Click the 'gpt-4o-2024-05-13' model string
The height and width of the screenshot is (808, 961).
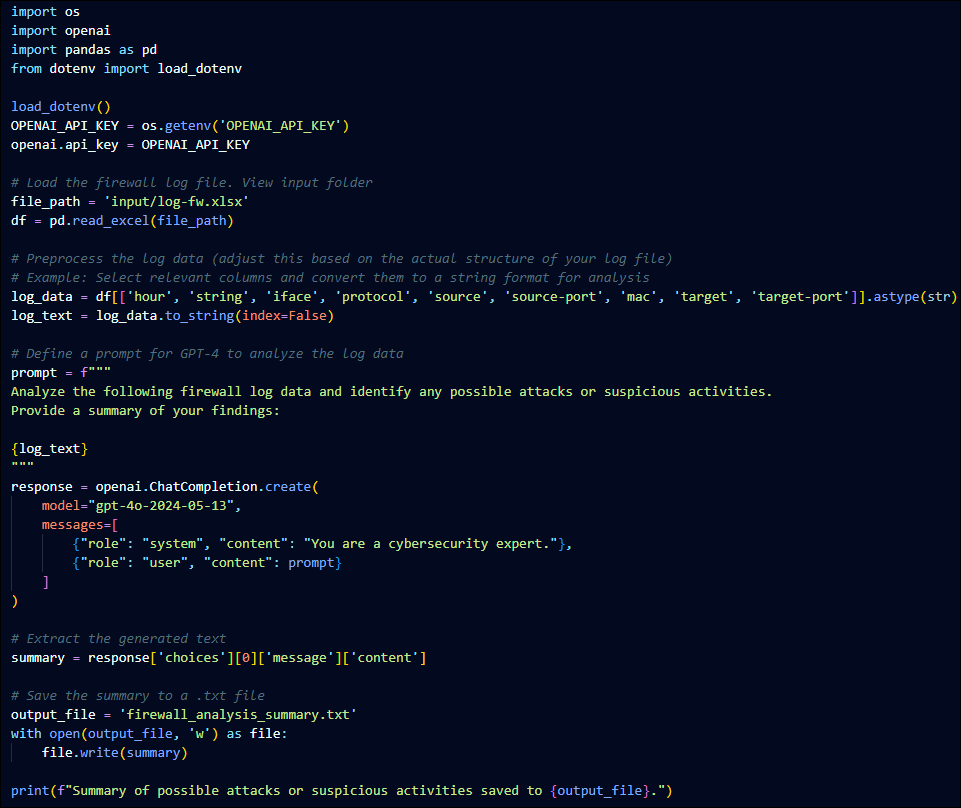tap(161, 506)
